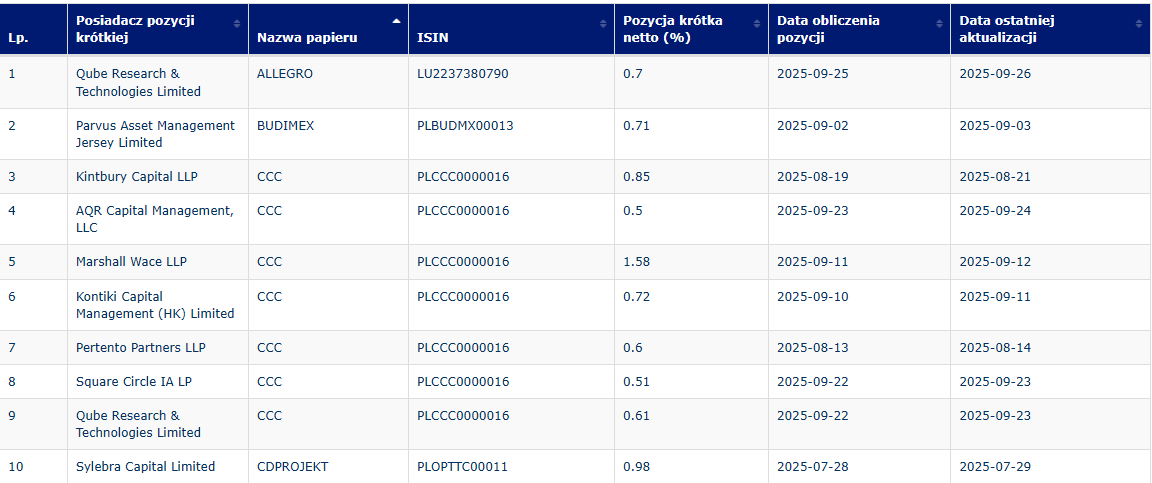
Task: Click the CDPROJEKT paper name cell
Action: click(x=292, y=467)
